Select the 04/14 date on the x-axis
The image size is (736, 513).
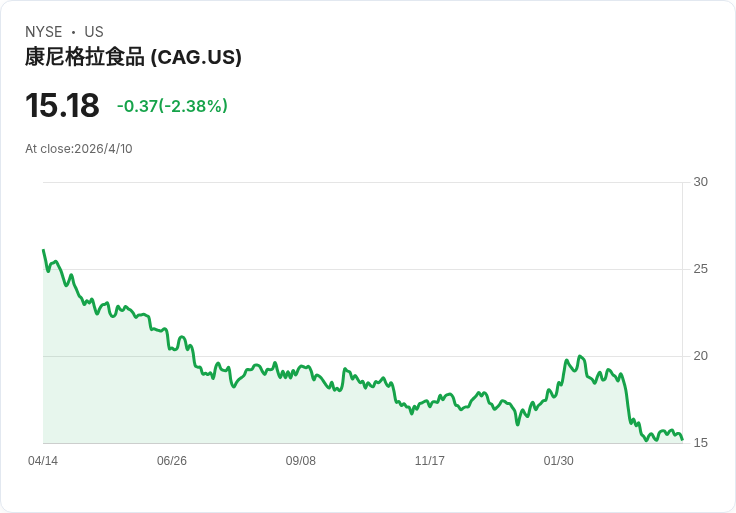pyautogui.click(x=43, y=461)
